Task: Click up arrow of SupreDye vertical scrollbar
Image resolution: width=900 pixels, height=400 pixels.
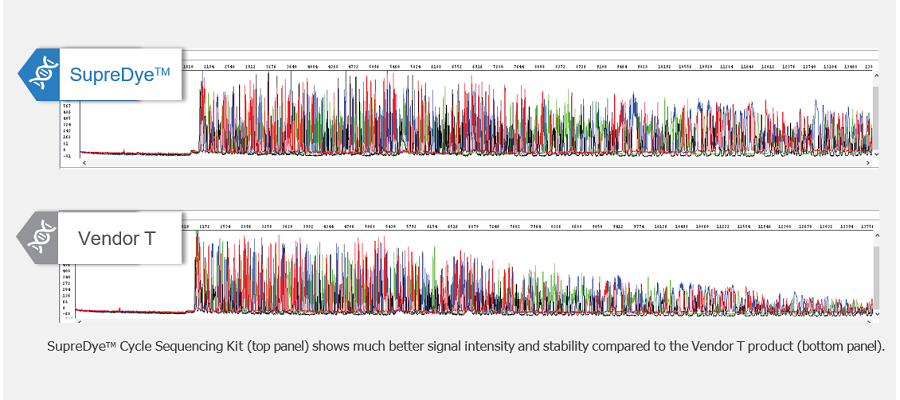Action: (x=875, y=76)
